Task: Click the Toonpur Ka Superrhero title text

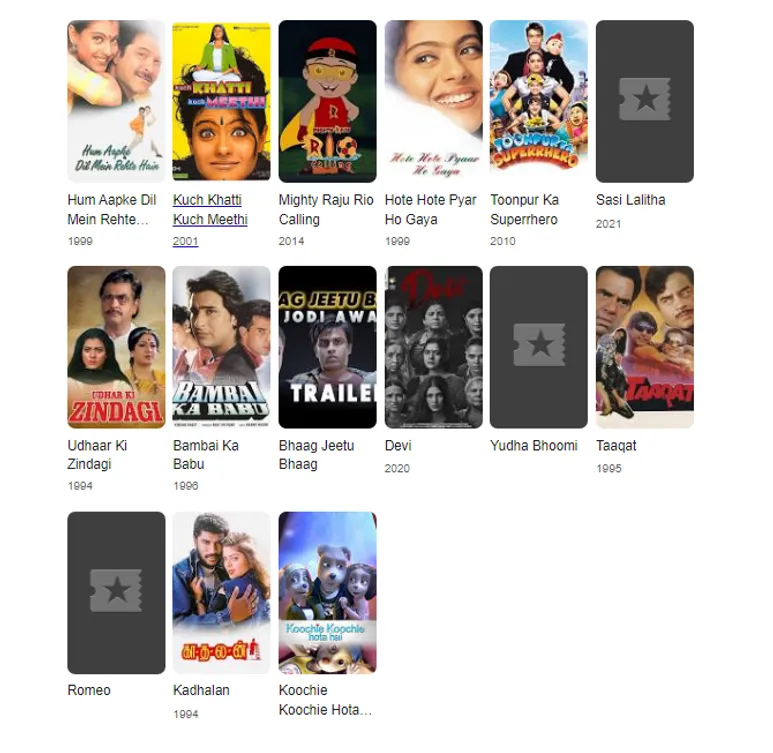Action: [524, 210]
